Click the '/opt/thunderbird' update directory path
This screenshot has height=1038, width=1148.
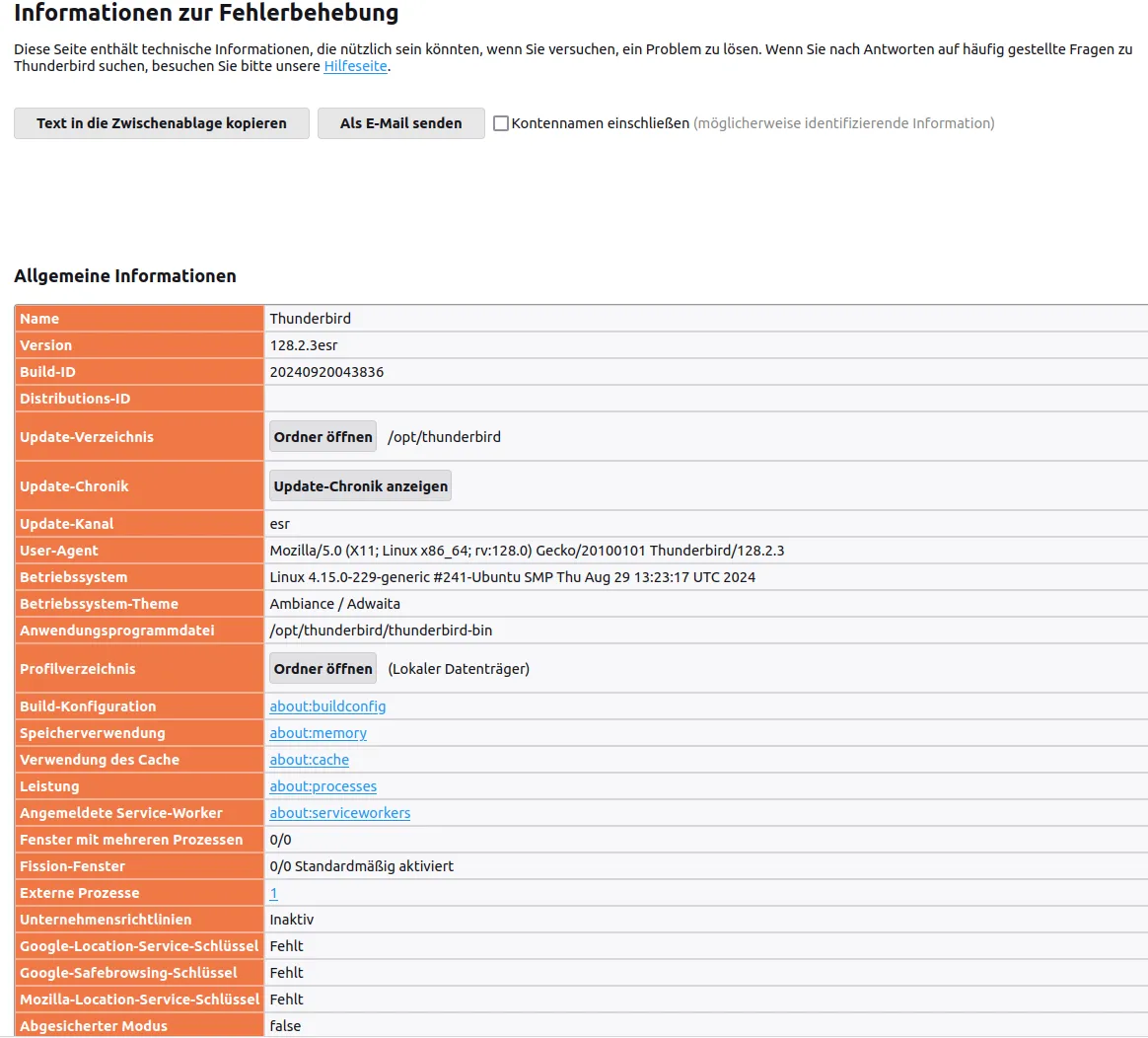(x=445, y=436)
